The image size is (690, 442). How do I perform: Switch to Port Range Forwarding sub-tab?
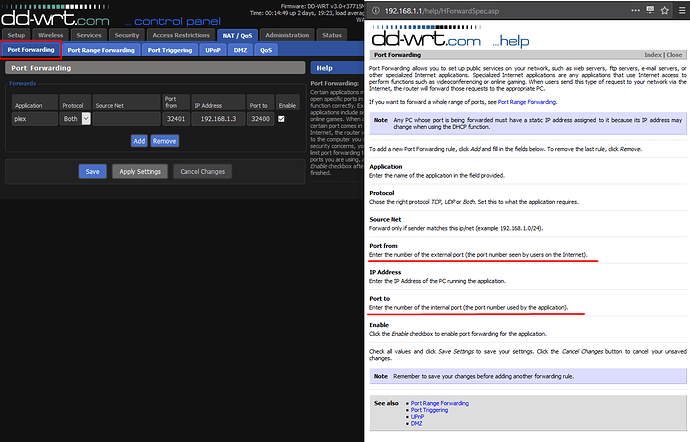click(x=101, y=50)
